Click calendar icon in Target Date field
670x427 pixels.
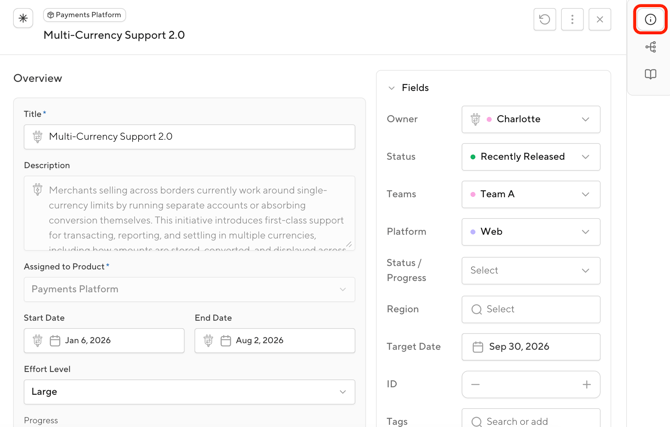[477, 347]
